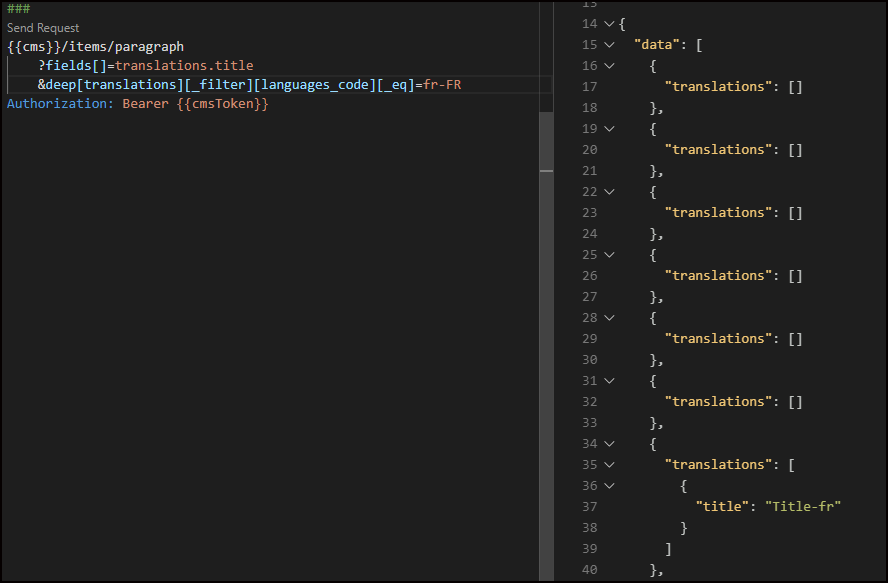Viewport: 888px width, 583px height.
Task: Click the {{cms}}/items/paragraph request URL
Action: [x=95, y=46]
